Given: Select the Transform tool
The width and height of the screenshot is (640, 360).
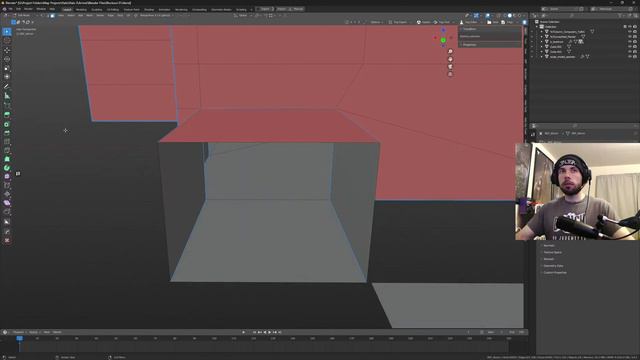Looking at the screenshot, I should (x=7, y=77).
